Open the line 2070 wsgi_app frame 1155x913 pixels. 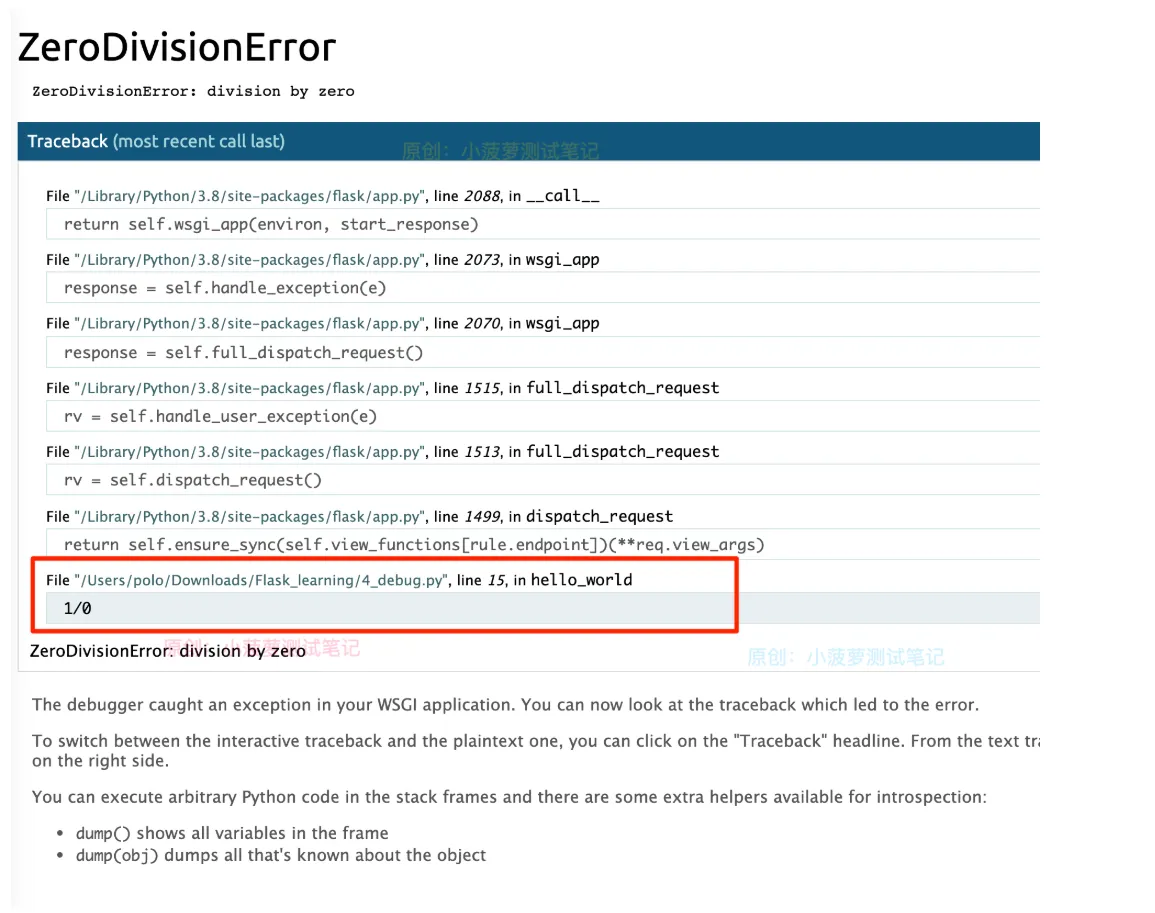[323, 323]
